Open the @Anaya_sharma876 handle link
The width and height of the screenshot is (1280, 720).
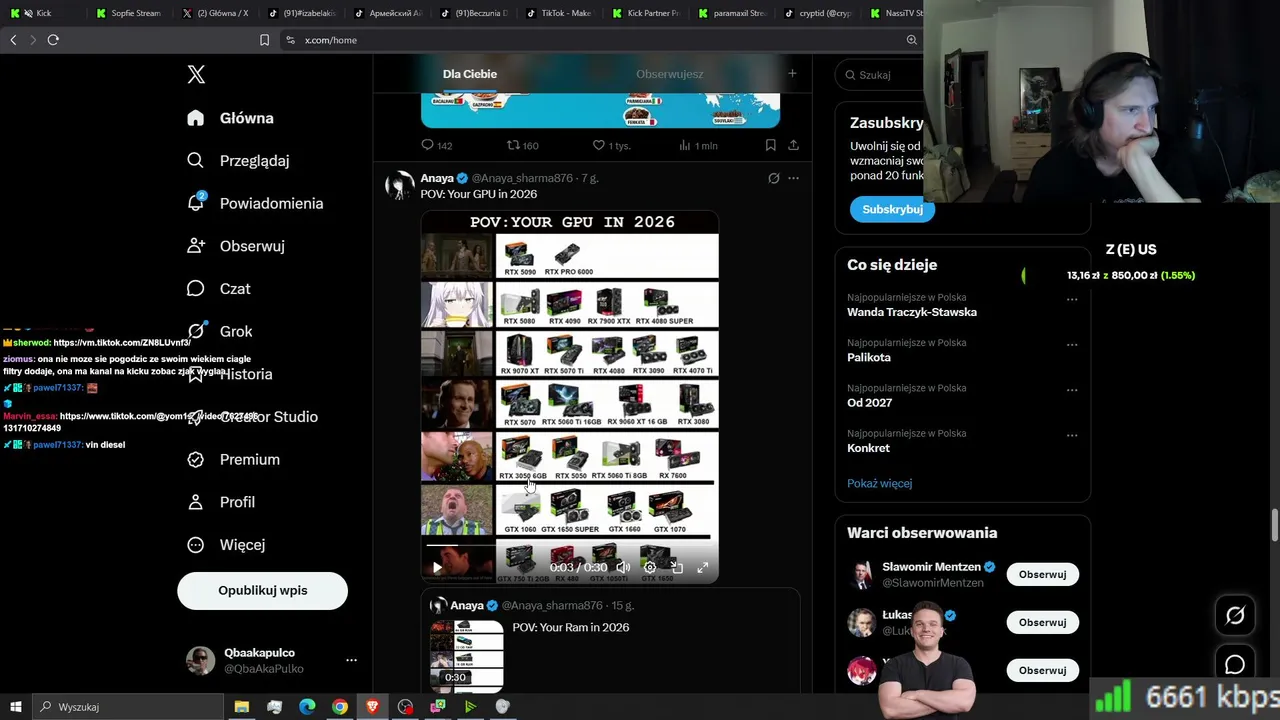pos(522,178)
